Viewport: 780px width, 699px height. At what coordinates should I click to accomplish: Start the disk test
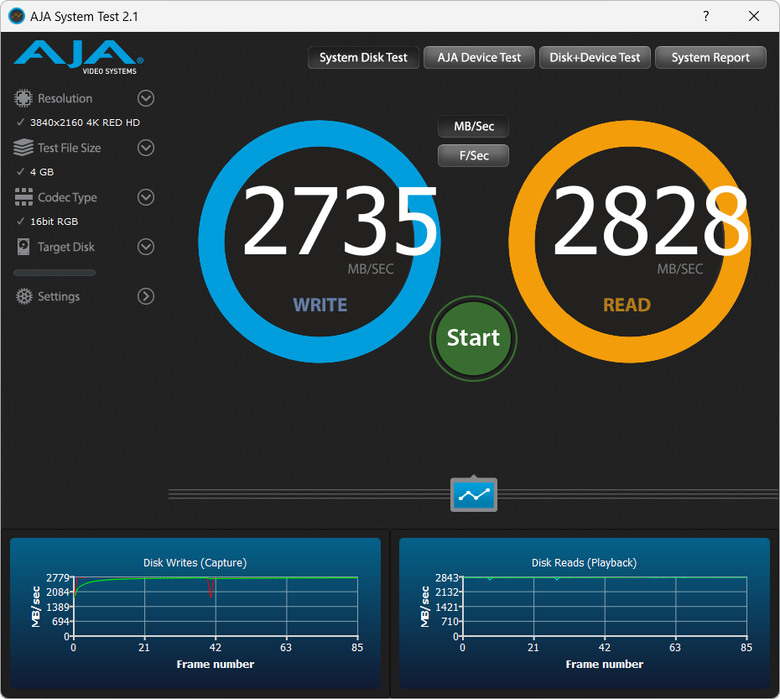473,338
